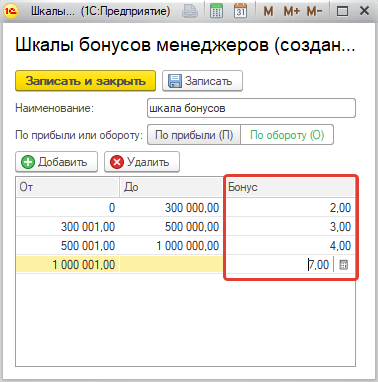Image resolution: width=378 pixels, height=382 pixels.
Task: Open calculator button in bonus field
Action: click(343, 265)
